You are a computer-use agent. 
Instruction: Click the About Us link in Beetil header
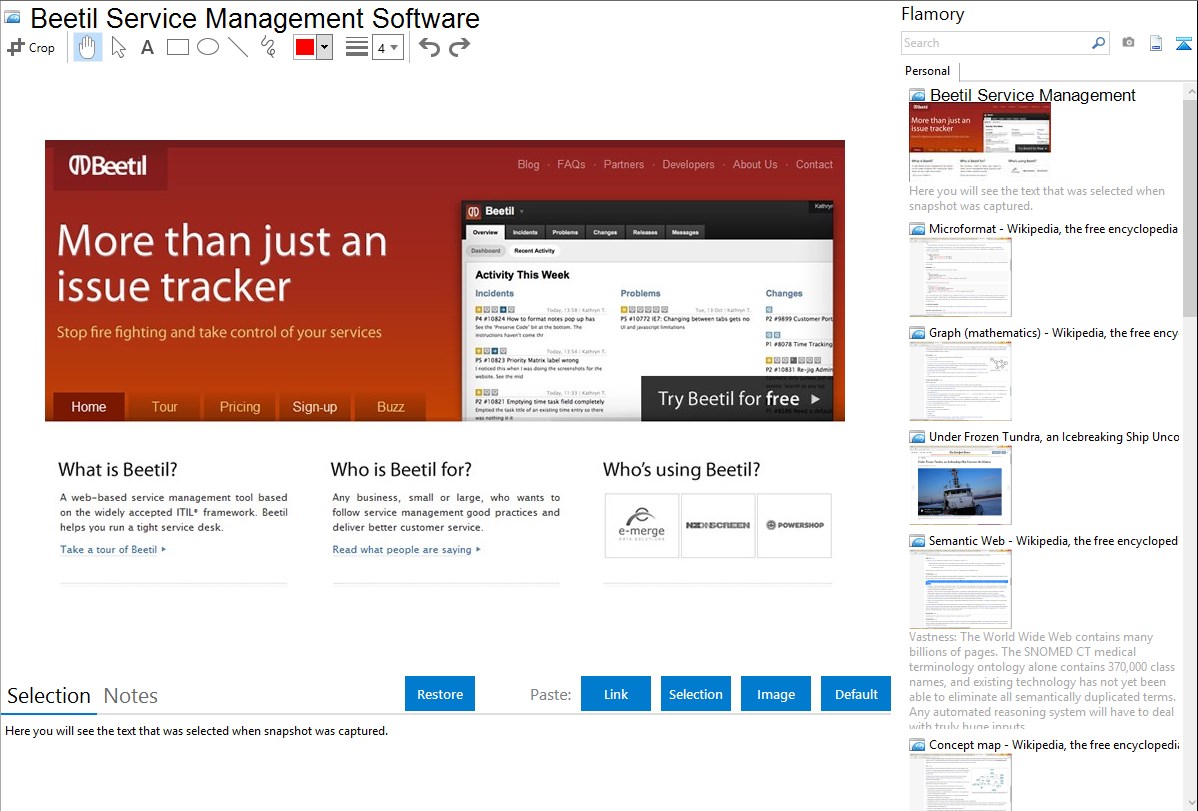755,164
